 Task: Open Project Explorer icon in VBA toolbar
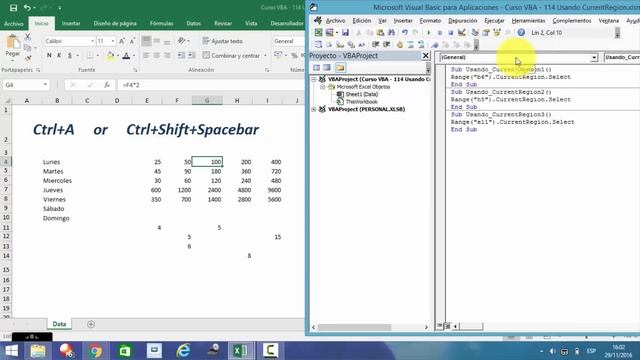click(x=475, y=33)
